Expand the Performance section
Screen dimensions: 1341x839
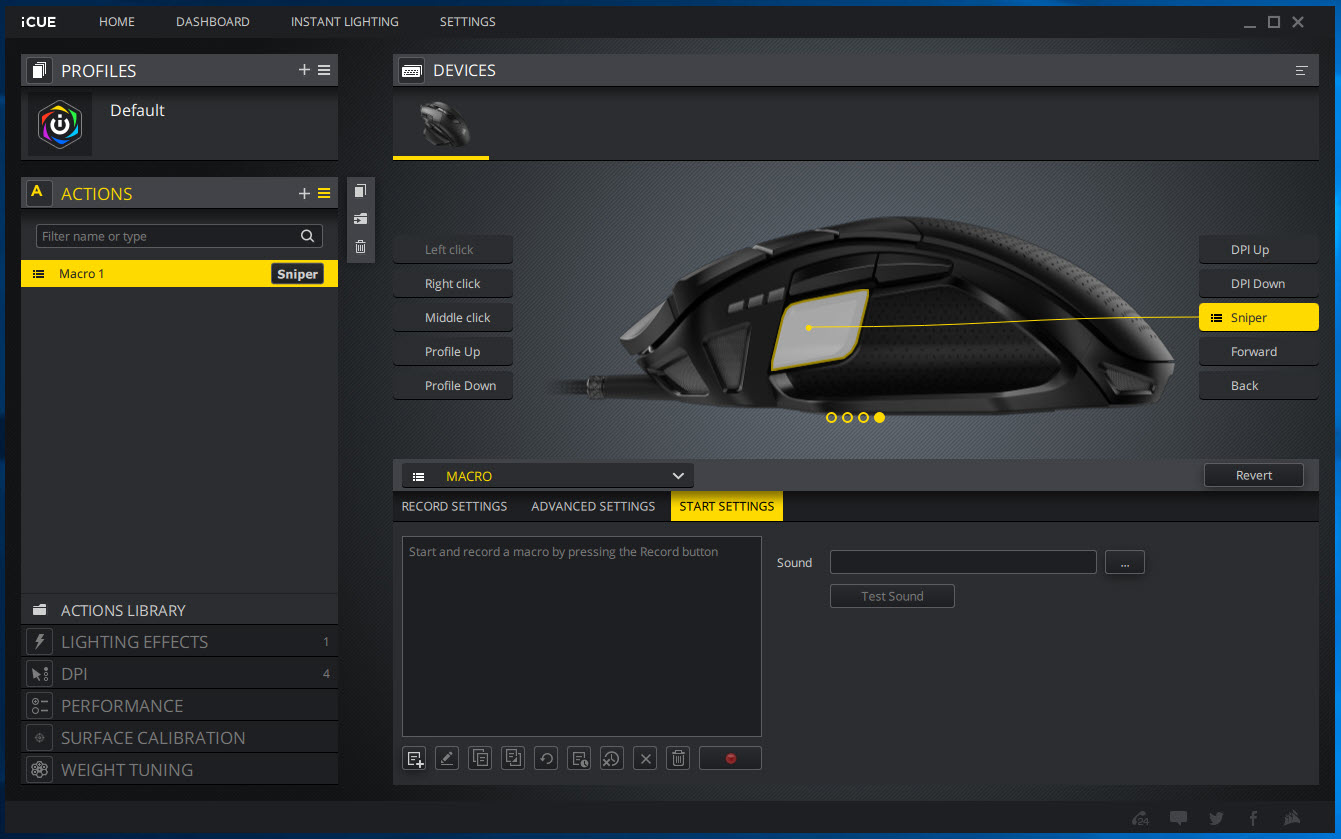(x=180, y=706)
